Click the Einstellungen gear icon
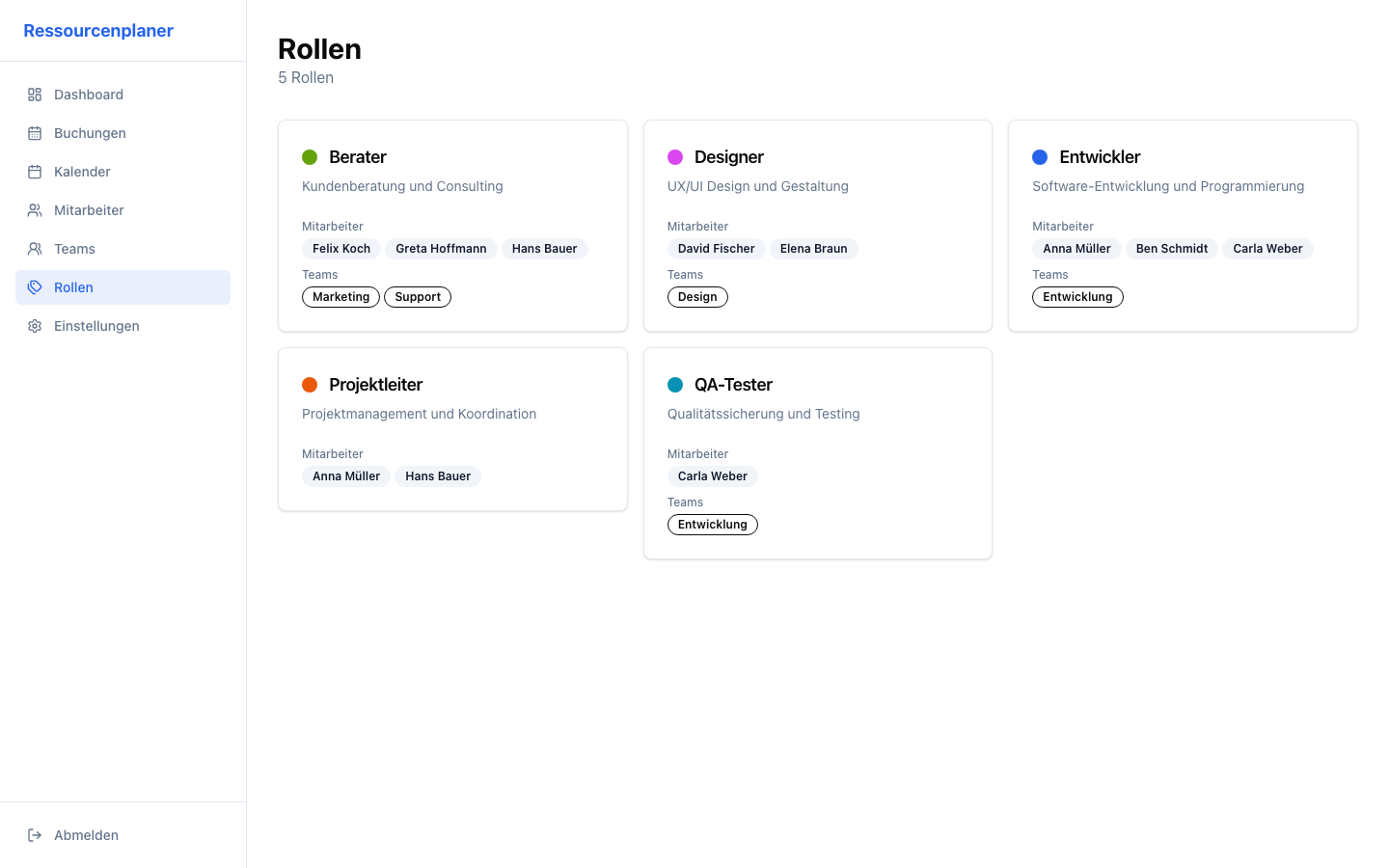Image resolution: width=1389 pixels, height=868 pixels. 35,326
